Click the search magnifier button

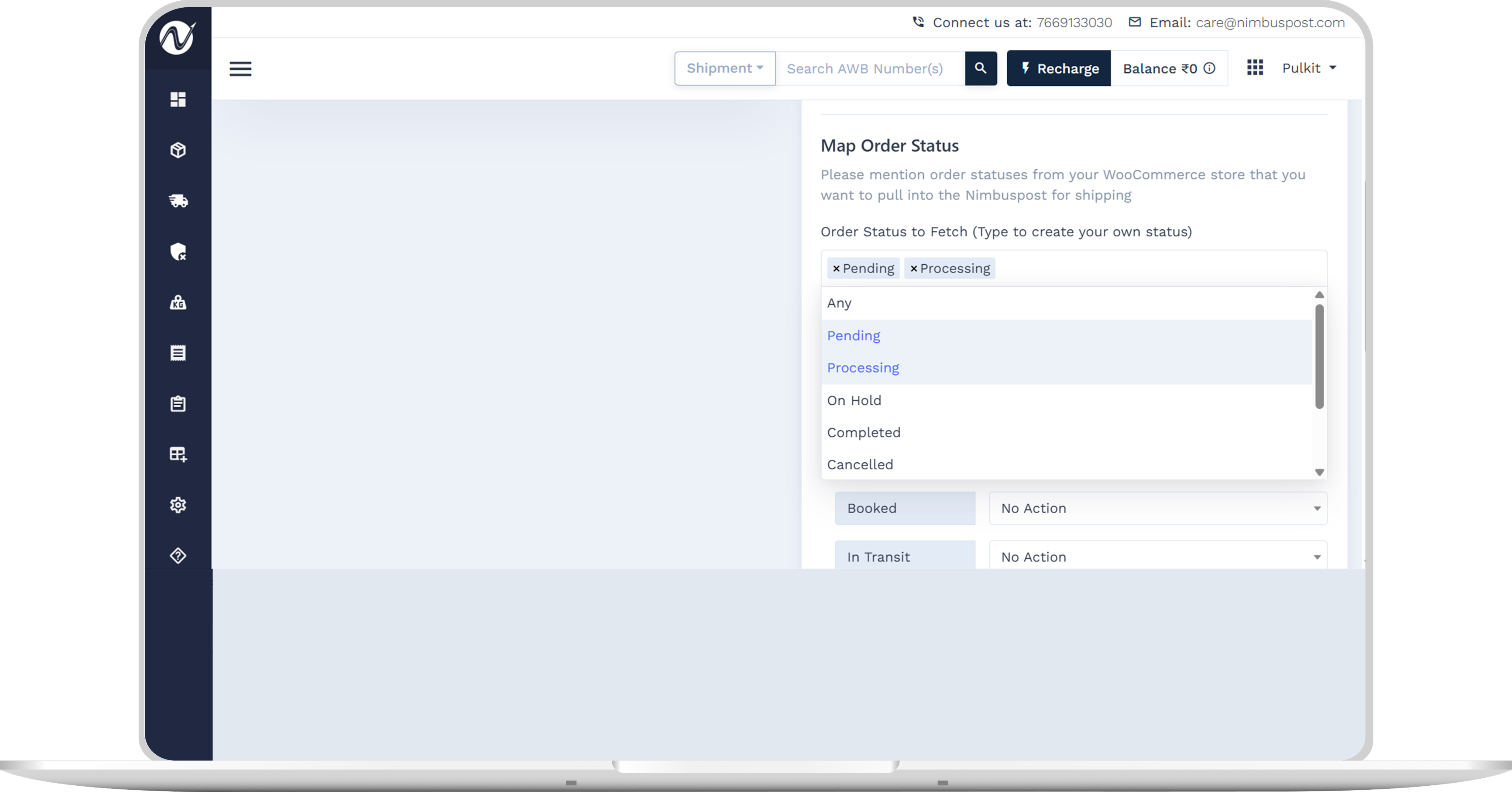[980, 68]
